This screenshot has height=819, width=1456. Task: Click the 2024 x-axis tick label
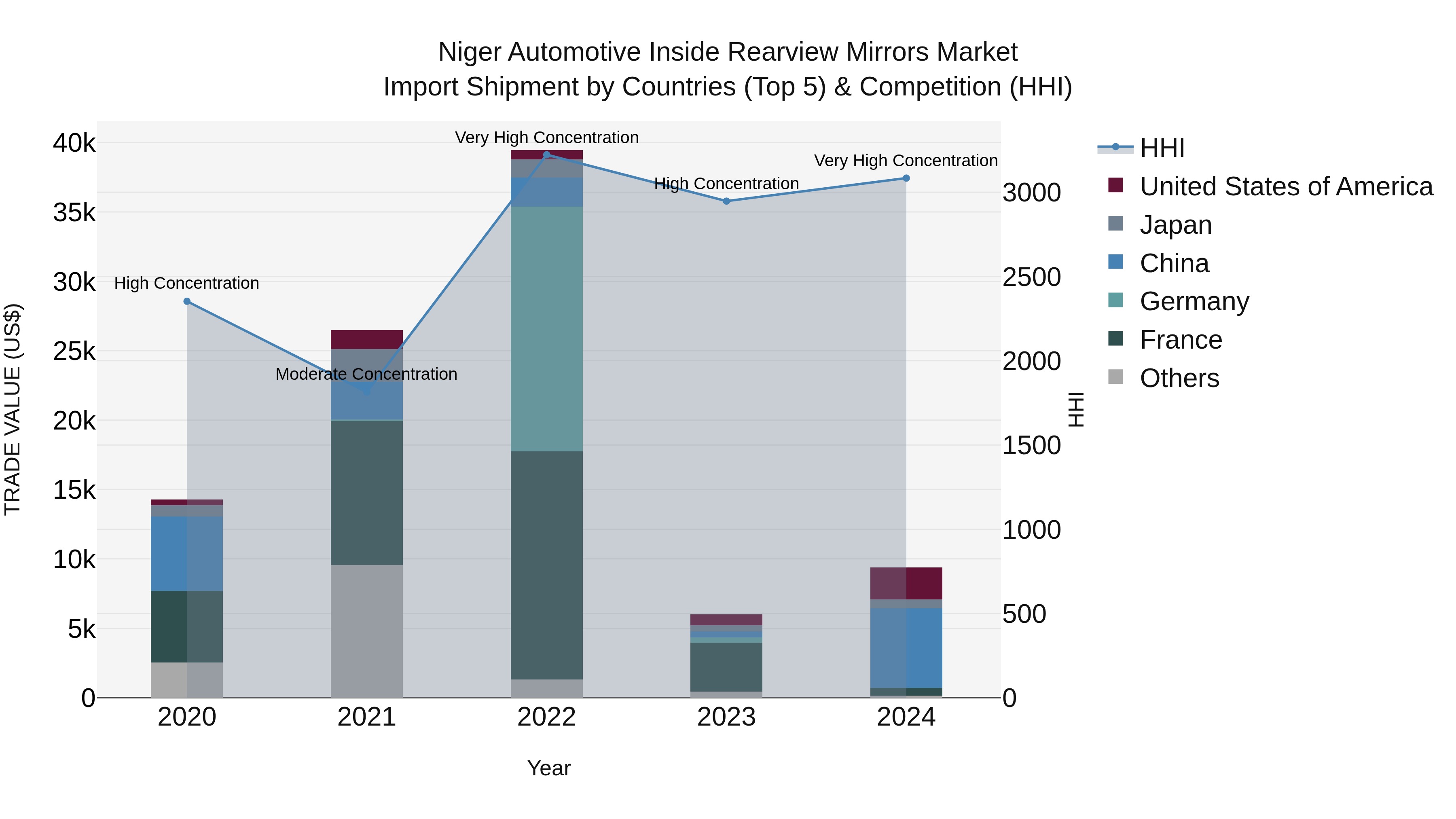906,717
